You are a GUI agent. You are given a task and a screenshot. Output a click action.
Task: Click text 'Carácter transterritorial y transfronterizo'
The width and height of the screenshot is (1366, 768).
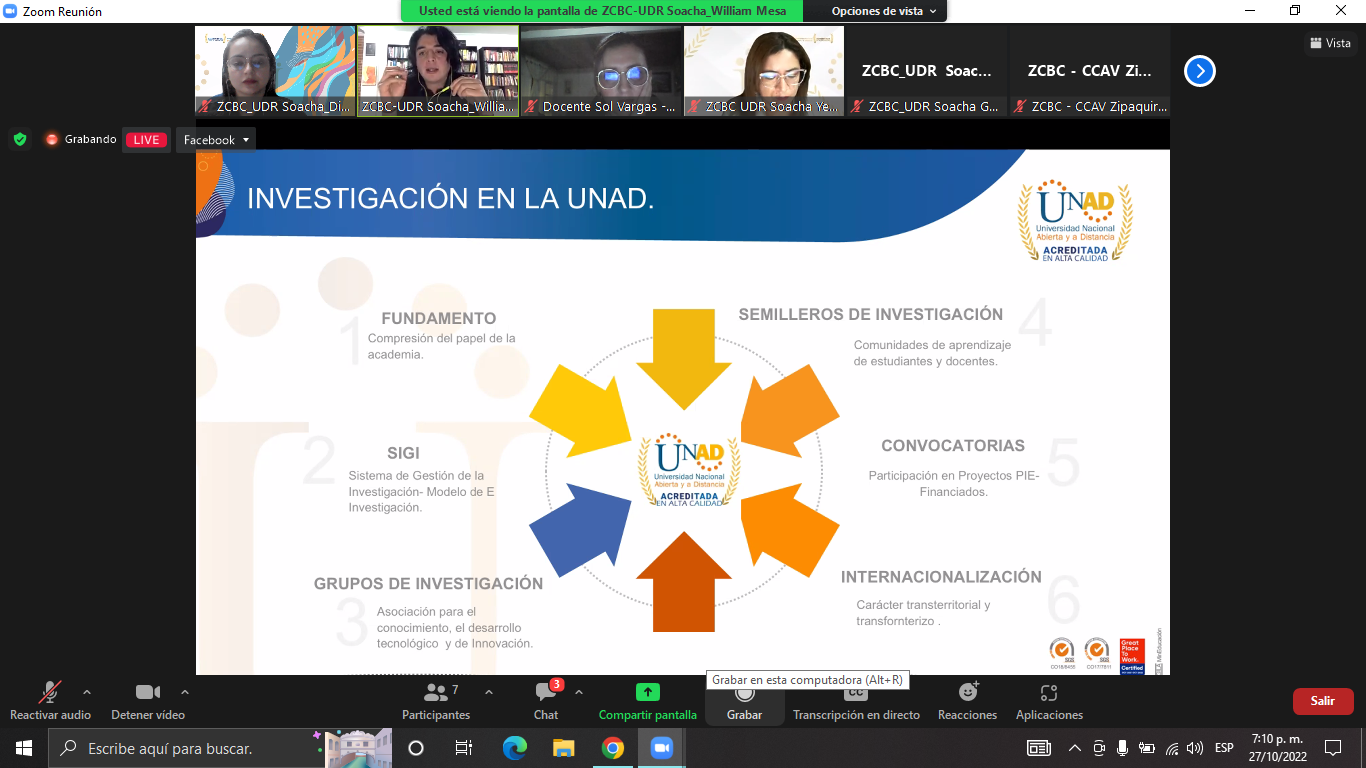(923, 613)
